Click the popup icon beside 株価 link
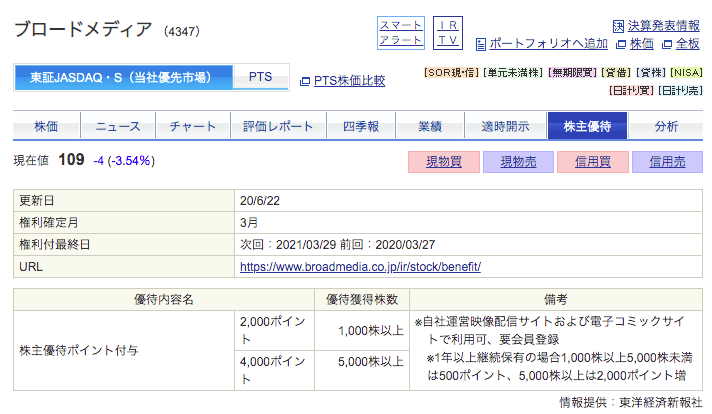Image resolution: width=712 pixels, height=414 pixels. click(621, 44)
